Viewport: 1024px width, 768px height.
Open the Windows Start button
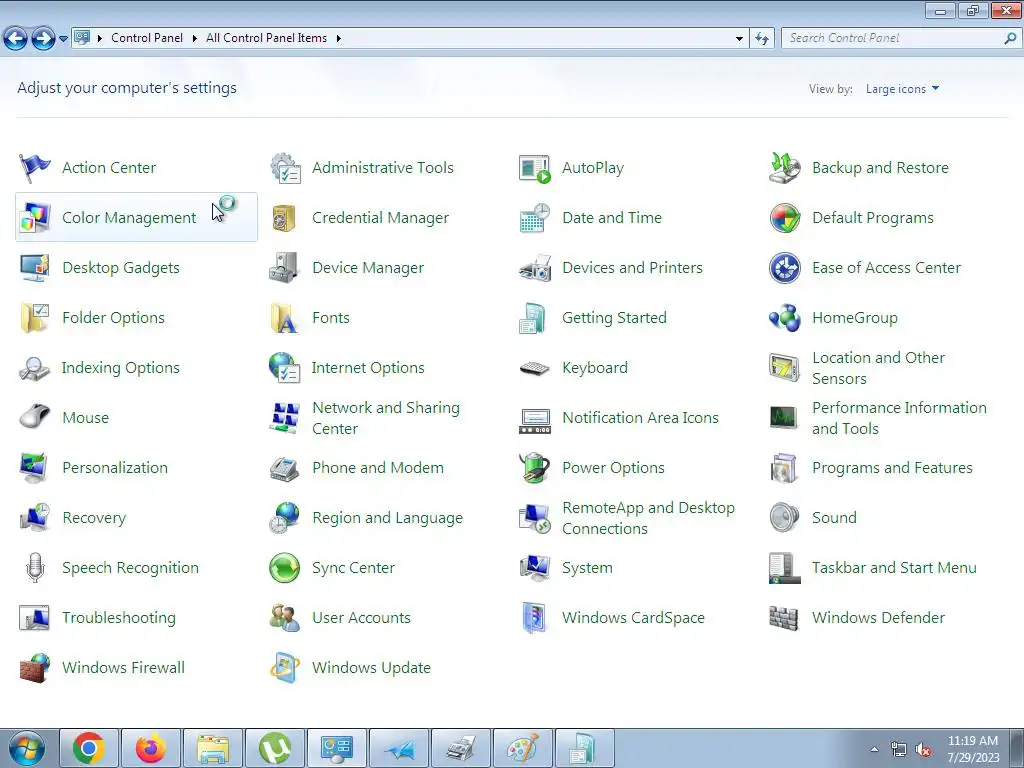27,748
